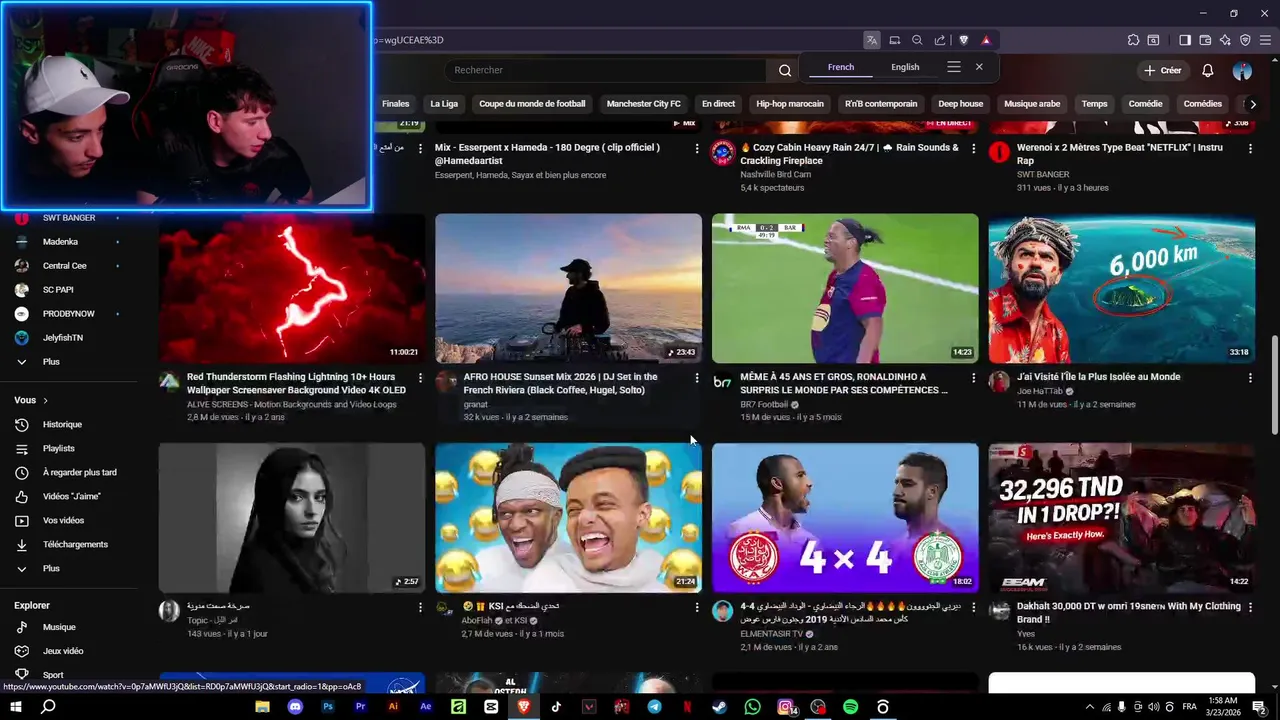This screenshot has width=1280, height=720.
Task: Open translation options hamburger menu
Action: pyautogui.click(x=954, y=67)
